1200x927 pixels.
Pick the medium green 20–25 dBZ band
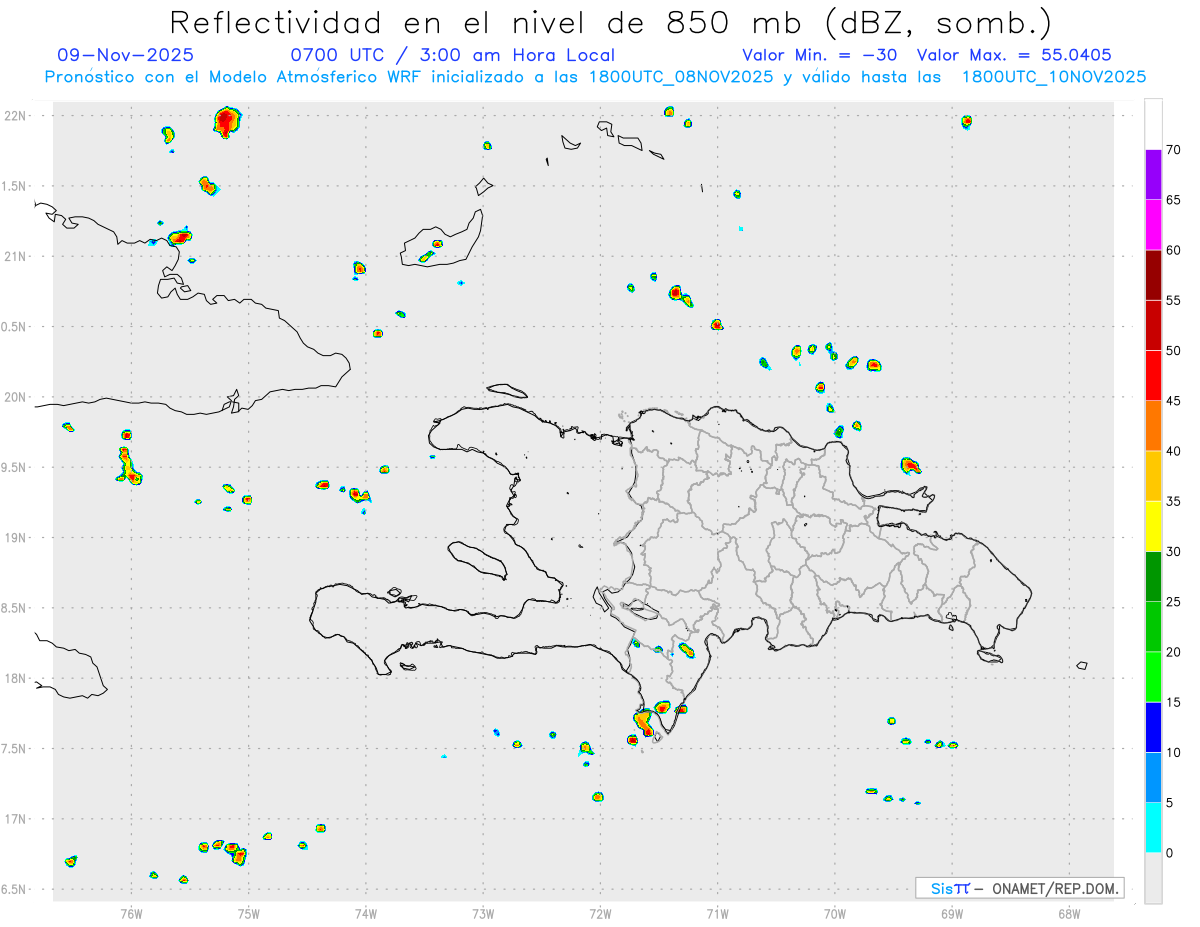(1153, 626)
